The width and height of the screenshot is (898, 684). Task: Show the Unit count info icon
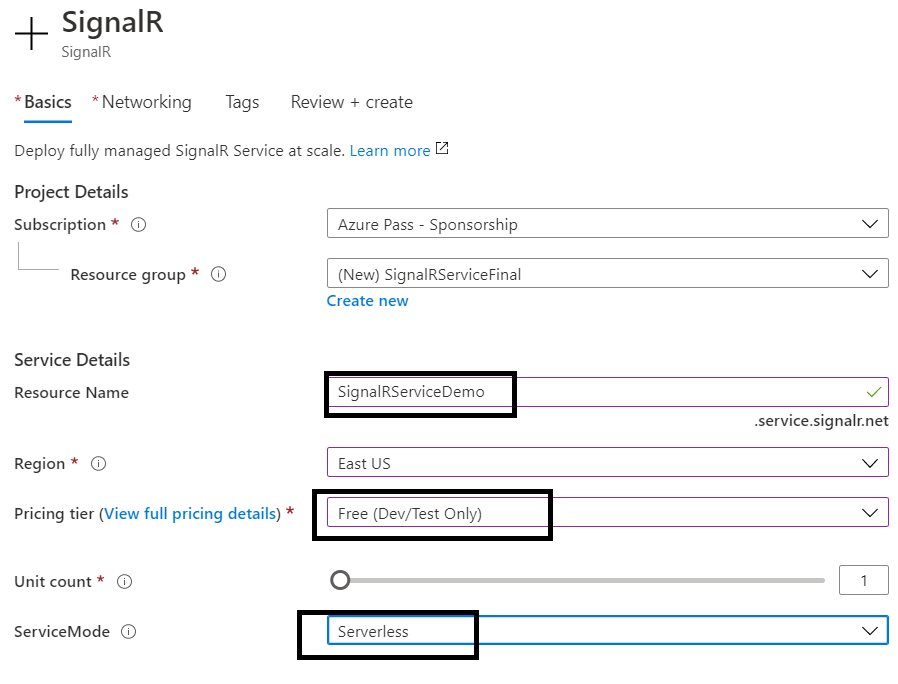124,581
